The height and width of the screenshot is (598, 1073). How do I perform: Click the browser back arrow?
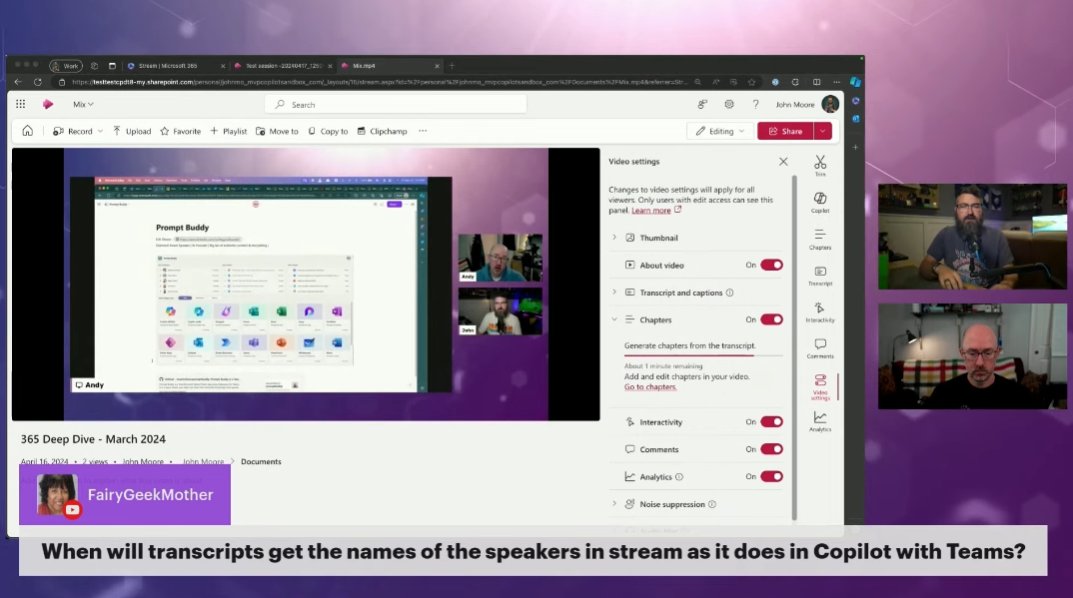tap(18, 81)
